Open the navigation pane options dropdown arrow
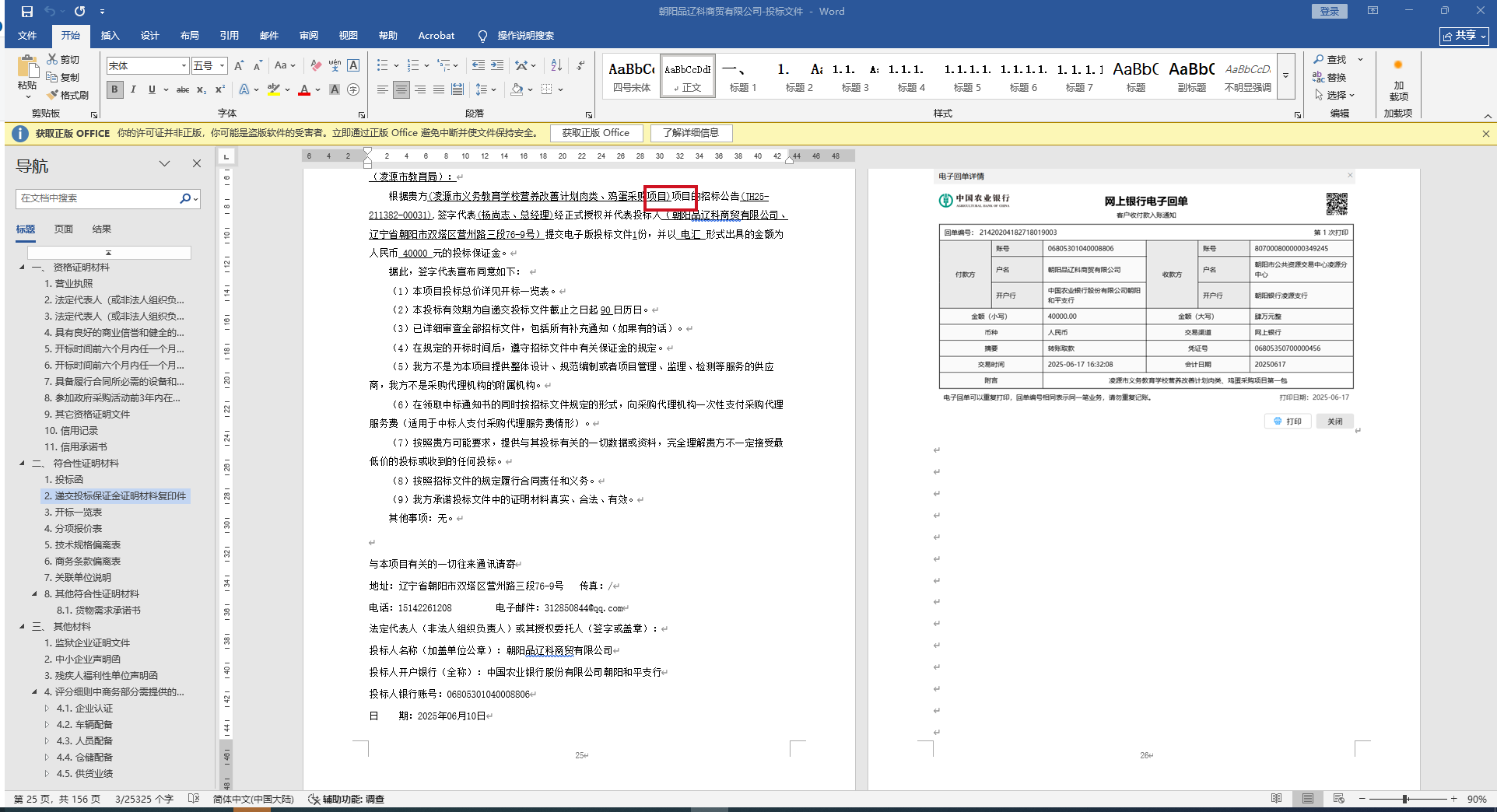1497x812 pixels. (164, 164)
